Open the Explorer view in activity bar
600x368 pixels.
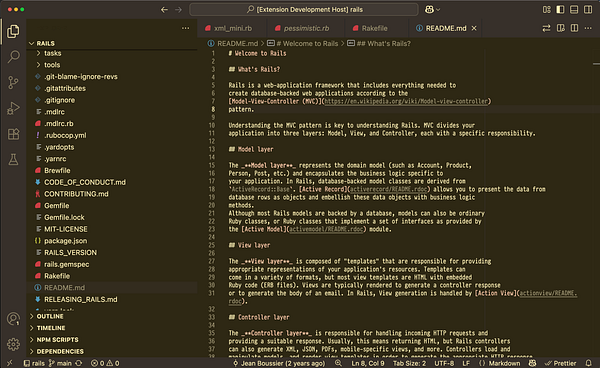[x=13, y=31]
